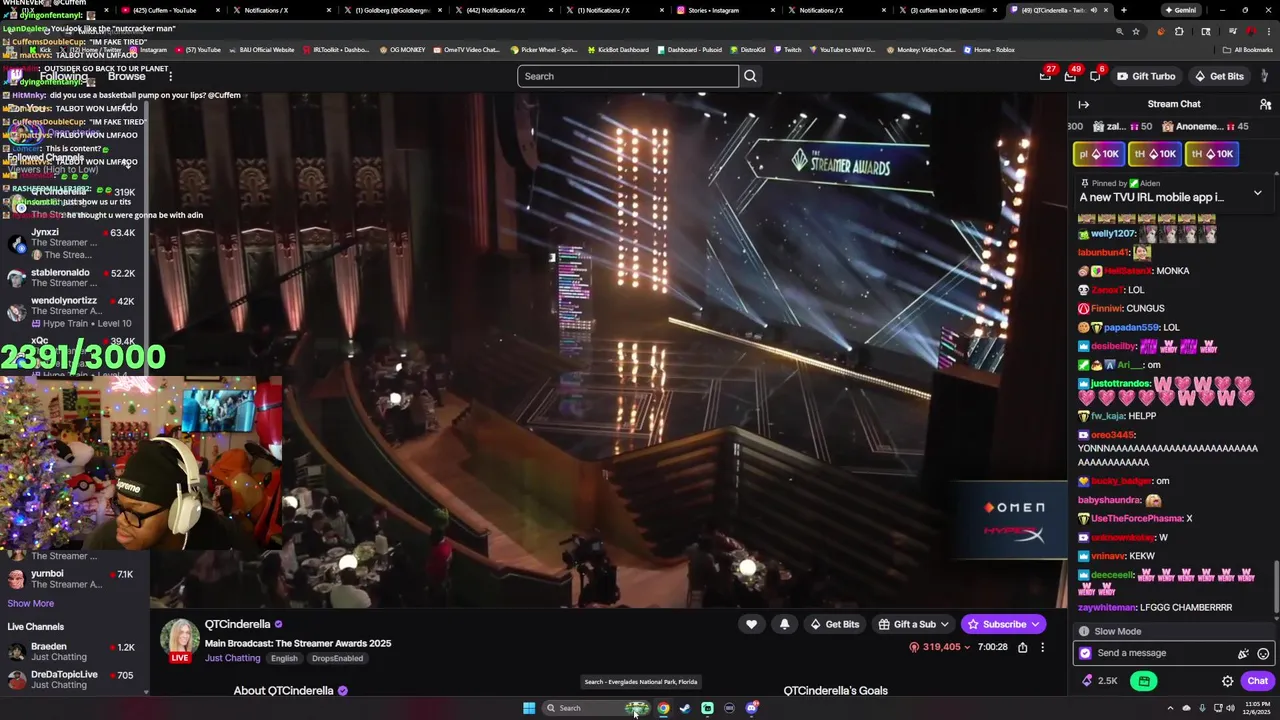The height and width of the screenshot is (720, 1280).
Task: Click the first pl 10K cheer badge
Action: [x=1099, y=154]
